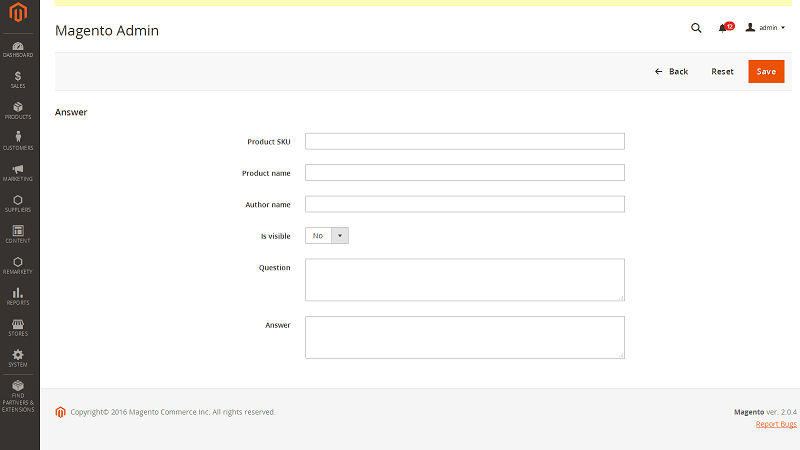Open the Products box icon
Viewport: 800px width, 450px height.
19,110
